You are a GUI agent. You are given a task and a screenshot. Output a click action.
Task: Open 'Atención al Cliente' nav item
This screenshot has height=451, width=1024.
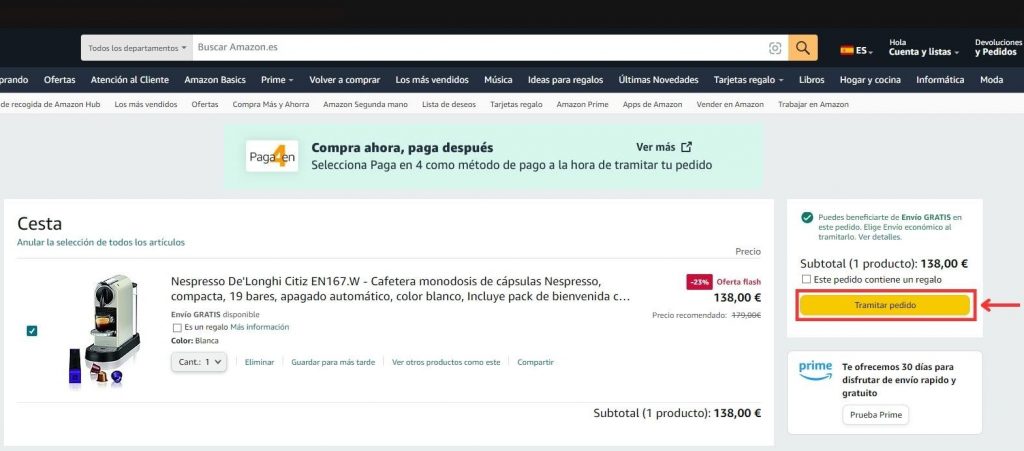130,80
